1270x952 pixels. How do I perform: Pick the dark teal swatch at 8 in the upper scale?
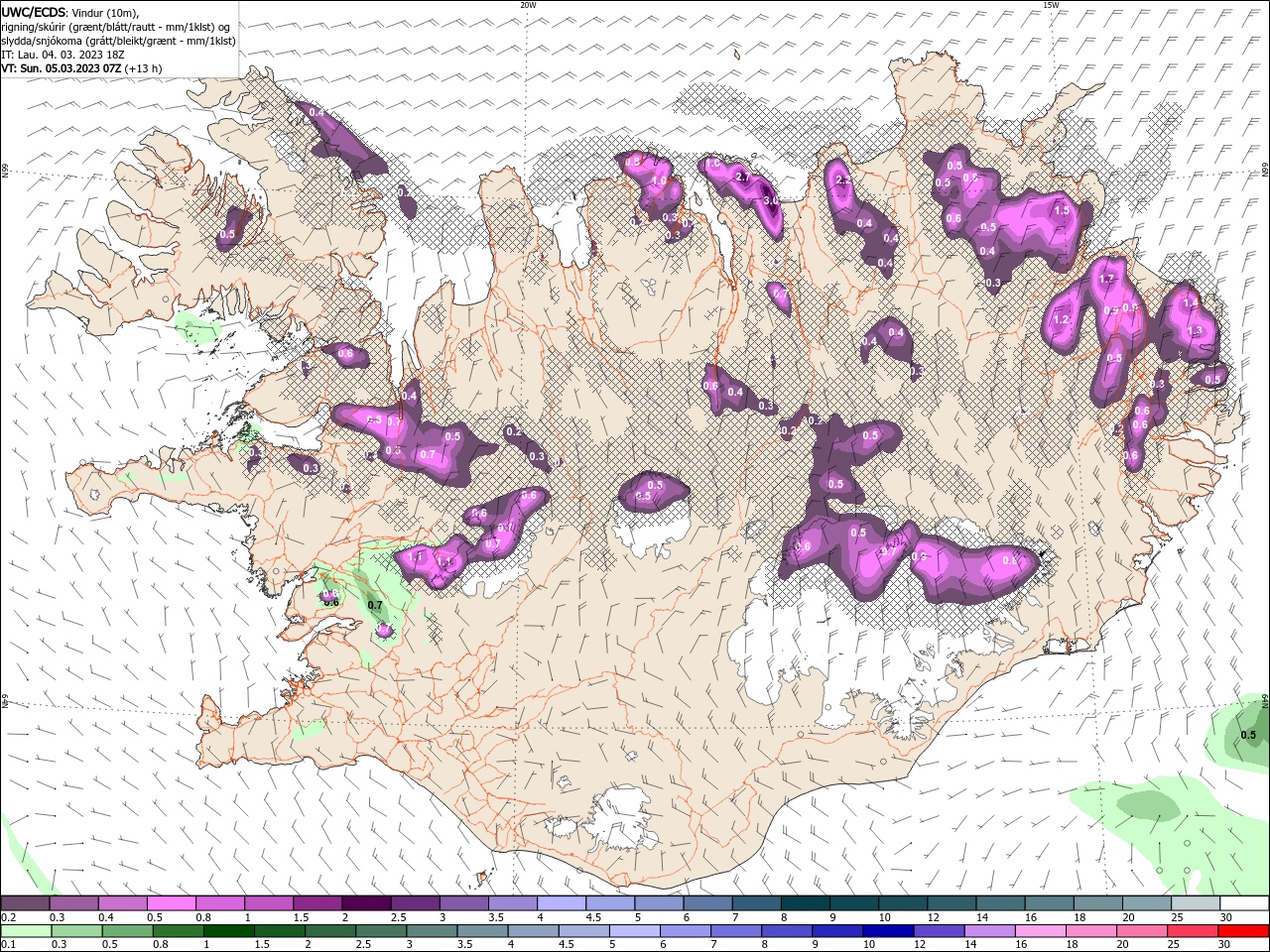click(x=805, y=903)
